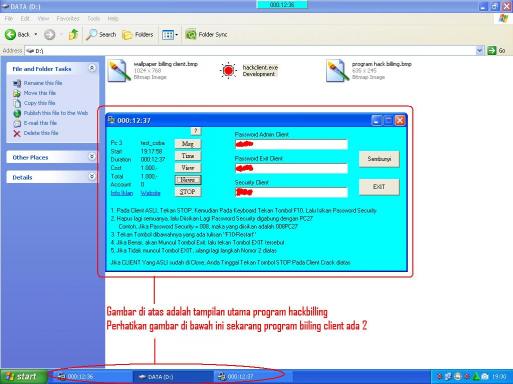513x384 pixels.
Task: Click the Password Admin Client field
Action: point(292,144)
